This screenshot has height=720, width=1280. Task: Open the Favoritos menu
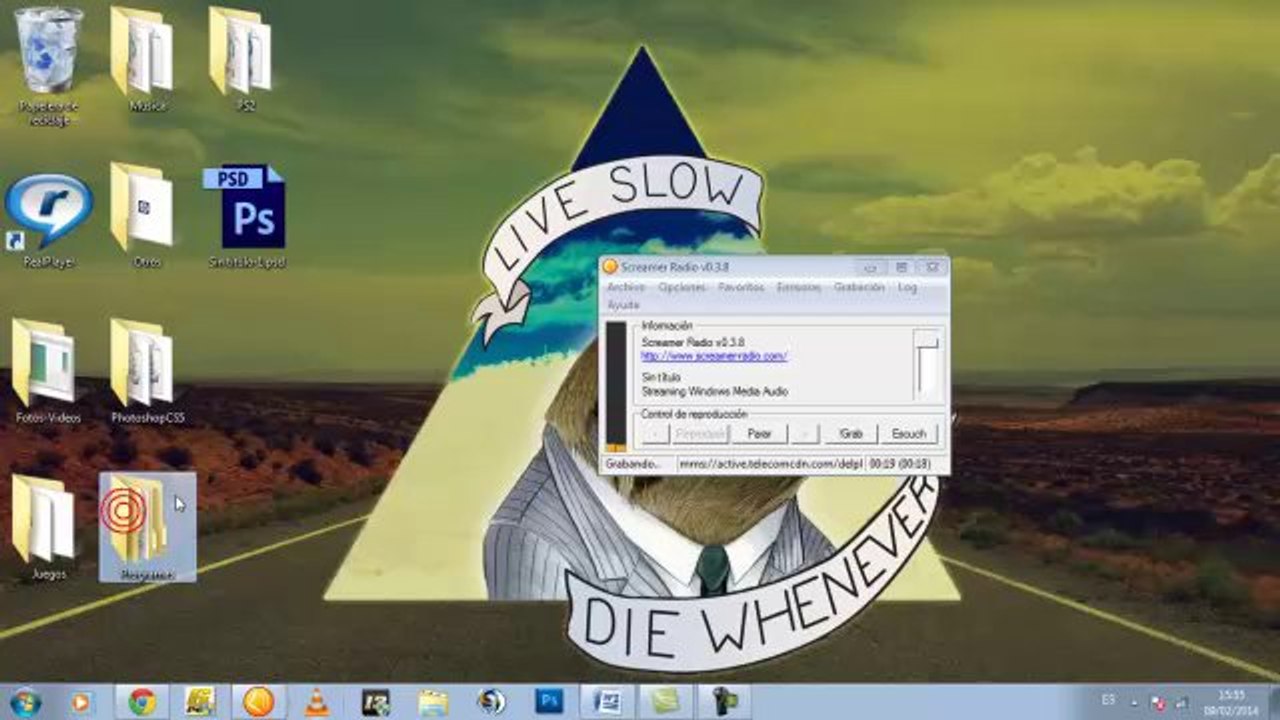741,287
